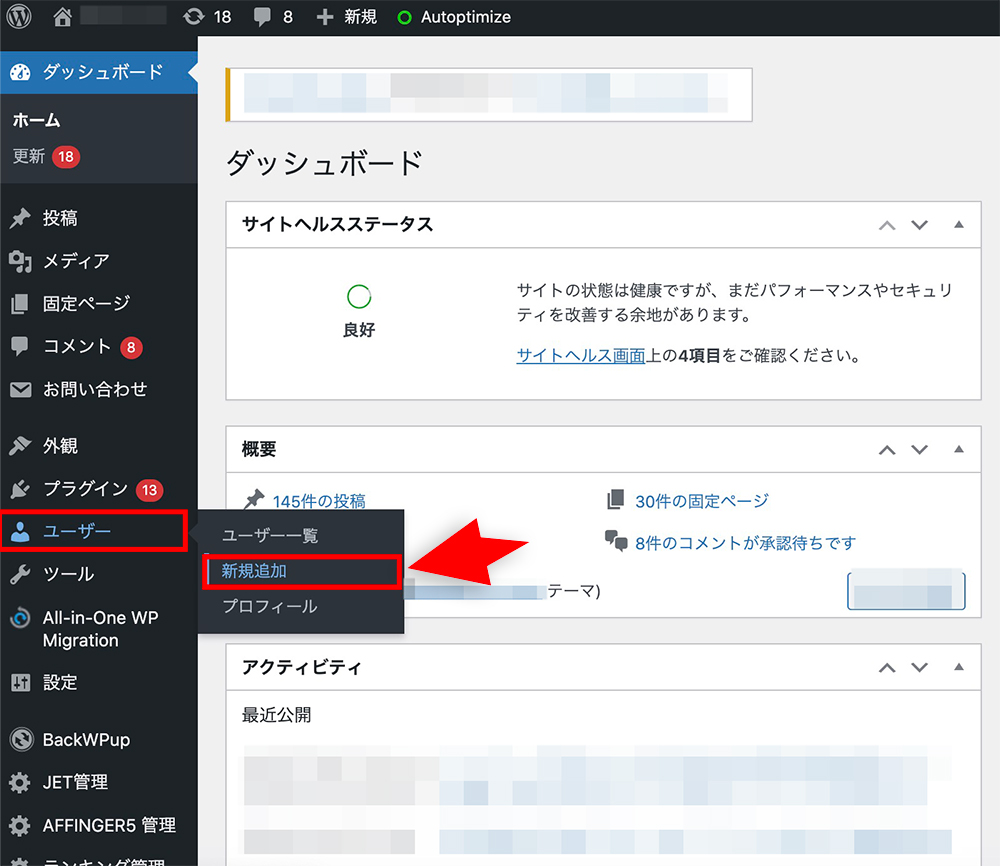Move サイトヘルスステータス box up
This screenshot has height=866, width=1000.
887,225
